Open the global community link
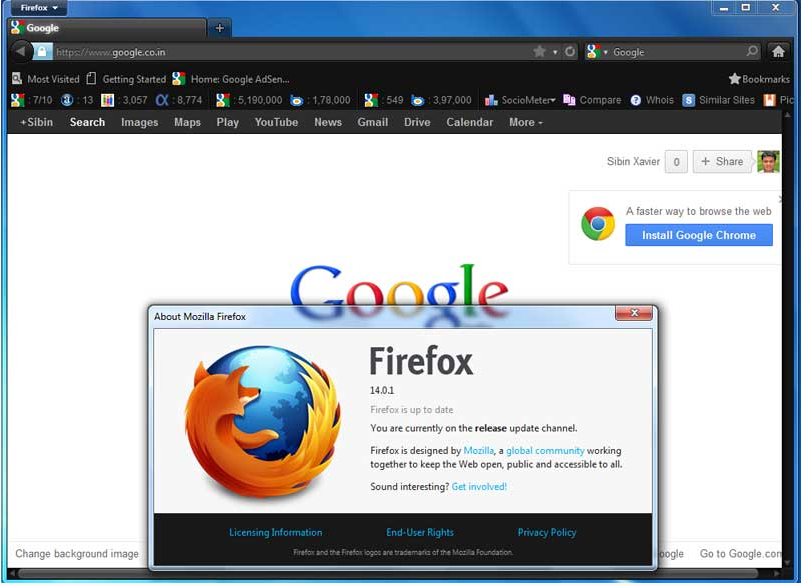The height and width of the screenshot is (586, 801). pyautogui.click(x=545, y=451)
